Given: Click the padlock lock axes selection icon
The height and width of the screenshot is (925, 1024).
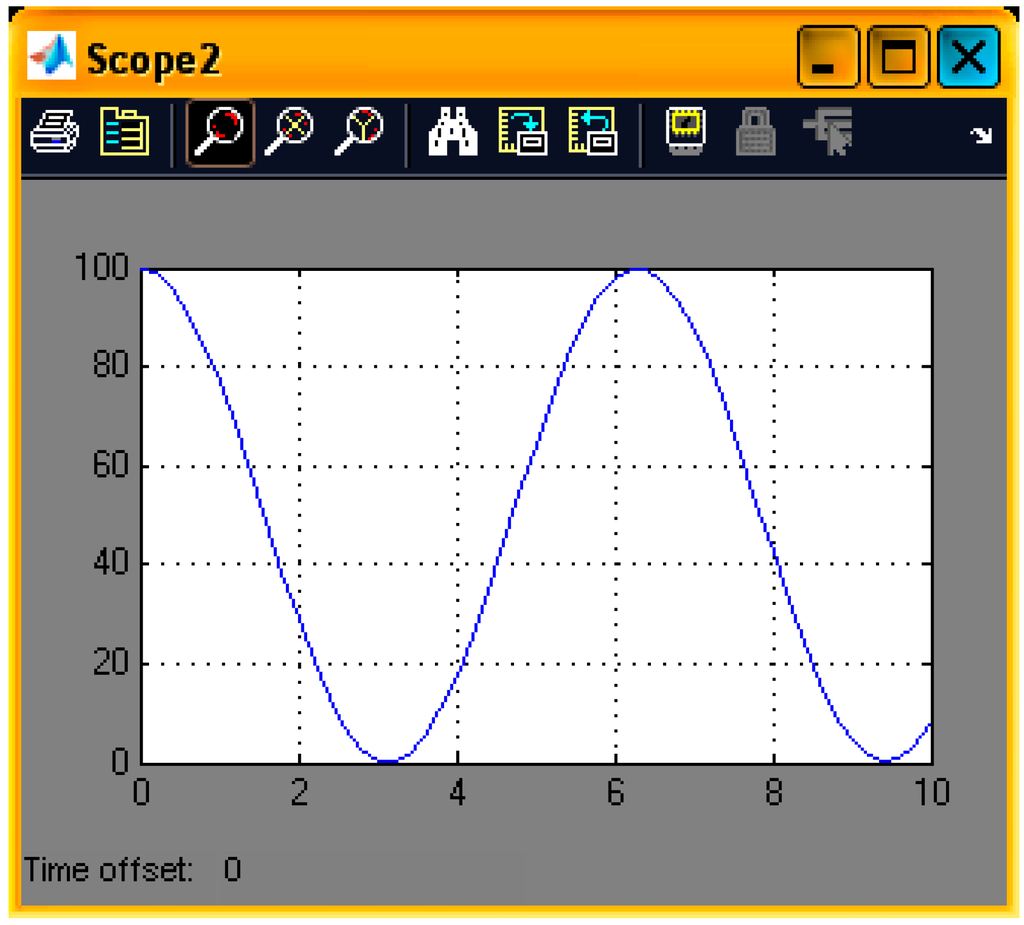Looking at the screenshot, I should pyautogui.click(x=756, y=132).
